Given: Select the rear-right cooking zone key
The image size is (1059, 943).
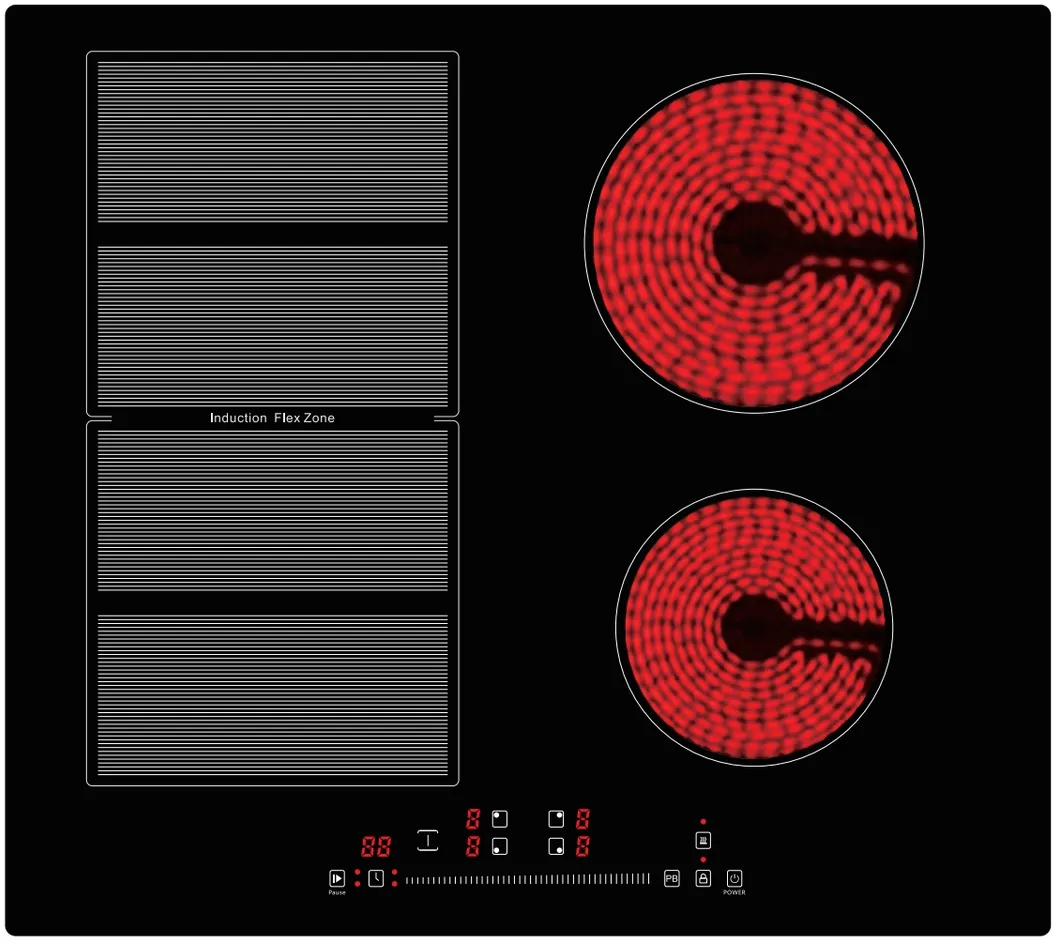Looking at the screenshot, I should 556,819.
